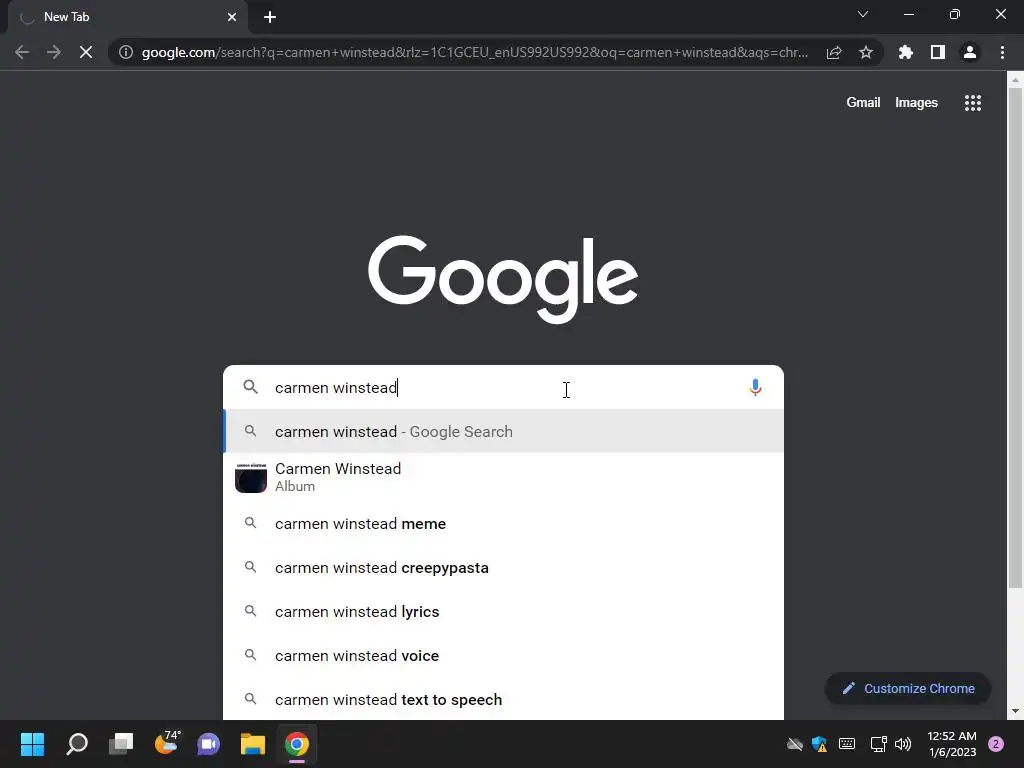The image size is (1024, 768).
Task: Start voice search with microphone icon
Action: pyautogui.click(x=755, y=387)
